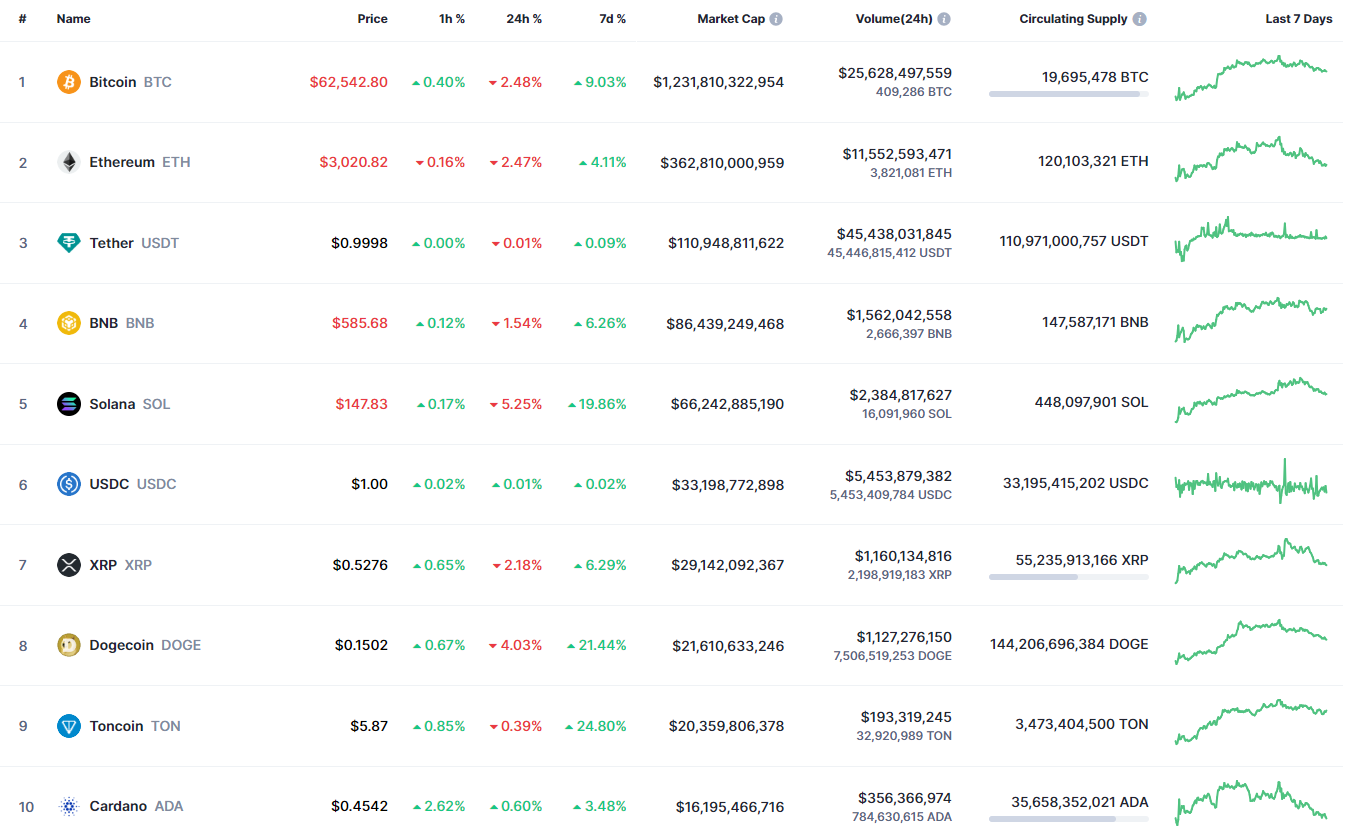This screenshot has height=835, width=1359.
Task: Click XRP price $0.5276
Action: pos(360,565)
